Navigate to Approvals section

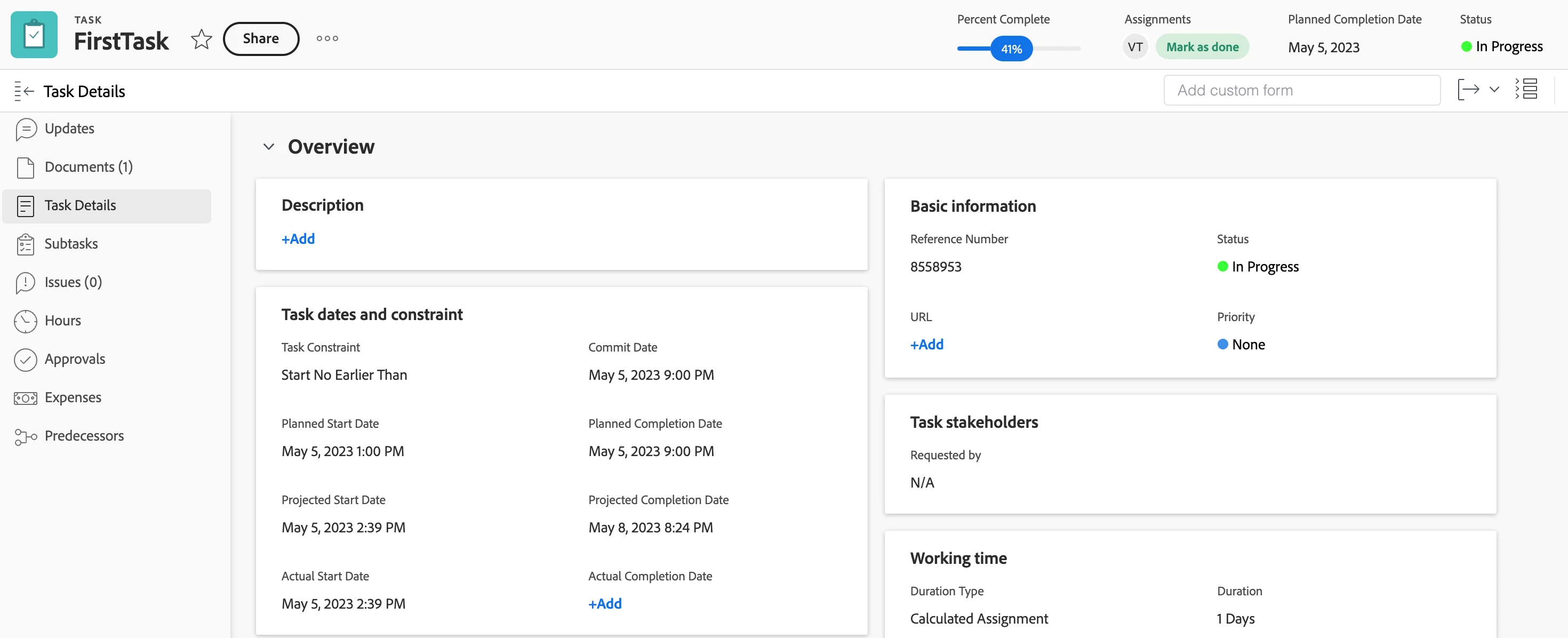tap(74, 358)
